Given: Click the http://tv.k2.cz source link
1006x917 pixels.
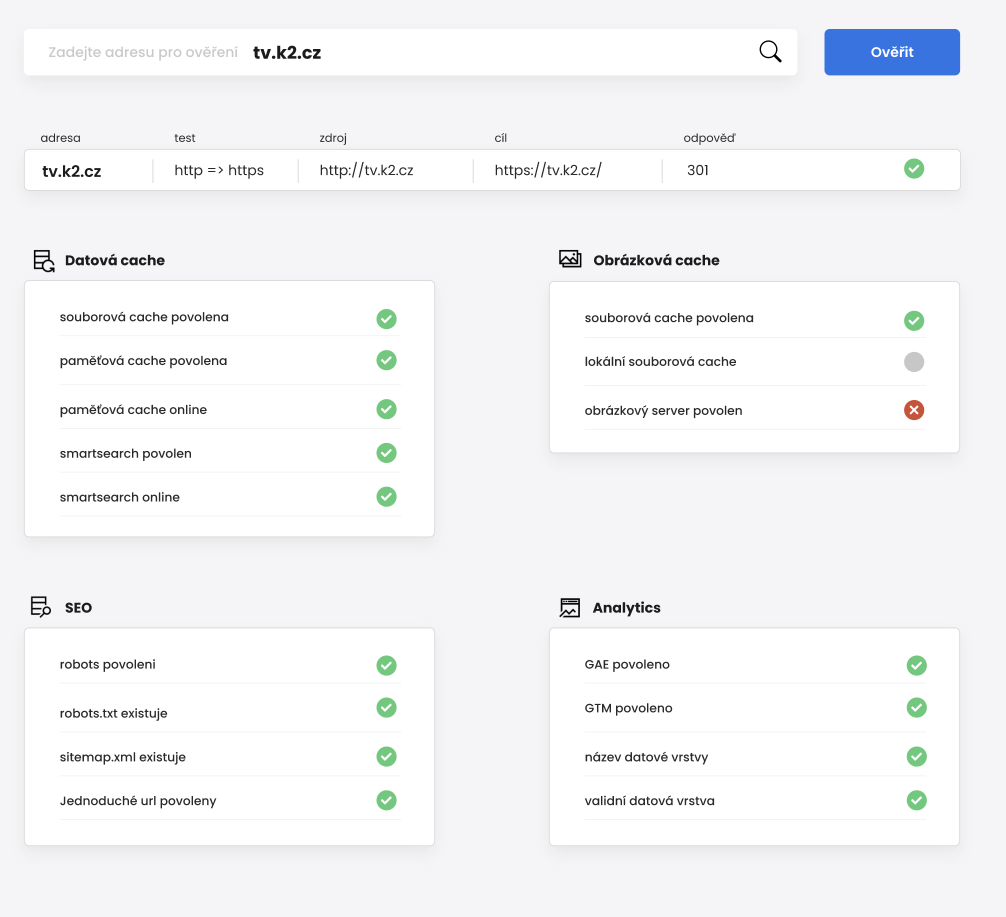Looking at the screenshot, I should pos(366,170).
